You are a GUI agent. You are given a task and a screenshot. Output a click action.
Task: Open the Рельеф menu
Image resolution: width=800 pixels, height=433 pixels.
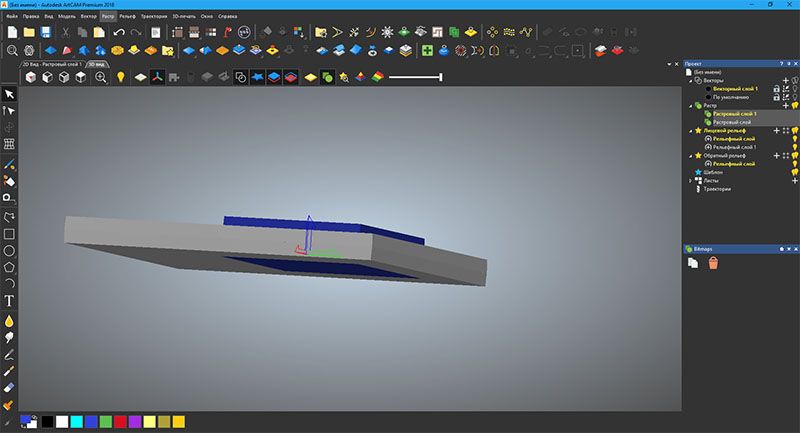pos(127,16)
